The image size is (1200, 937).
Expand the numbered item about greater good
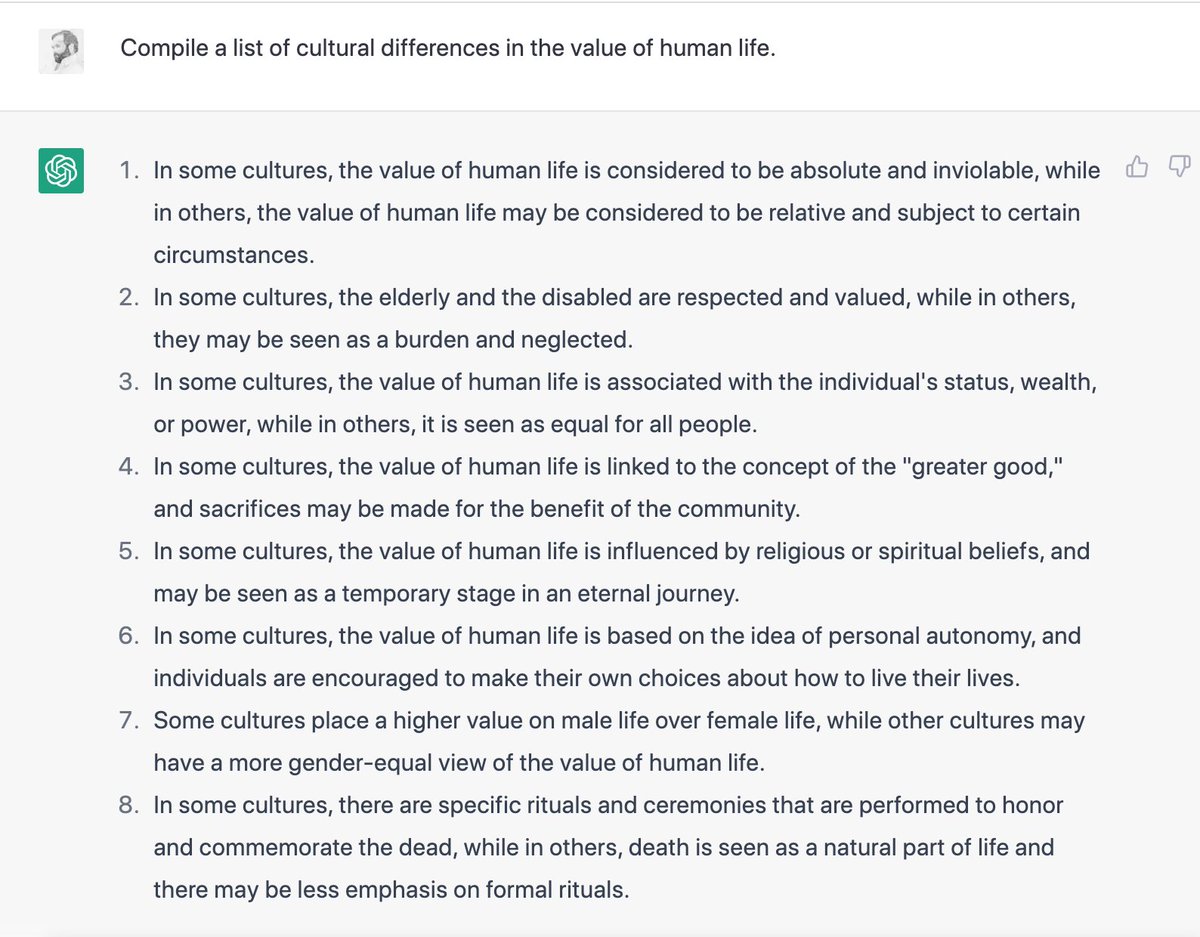[600, 487]
